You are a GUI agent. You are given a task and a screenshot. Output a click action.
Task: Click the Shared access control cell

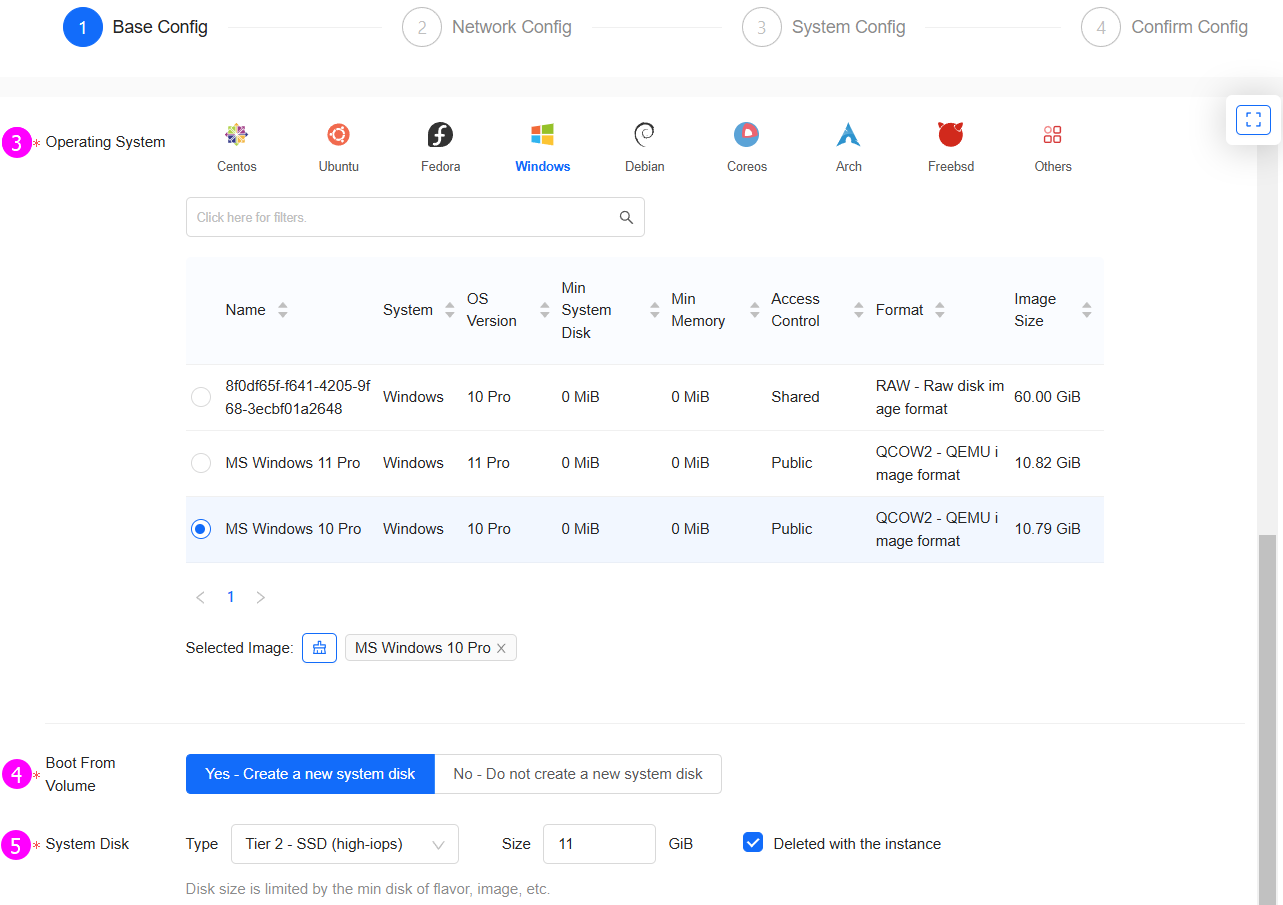tap(795, 397)
